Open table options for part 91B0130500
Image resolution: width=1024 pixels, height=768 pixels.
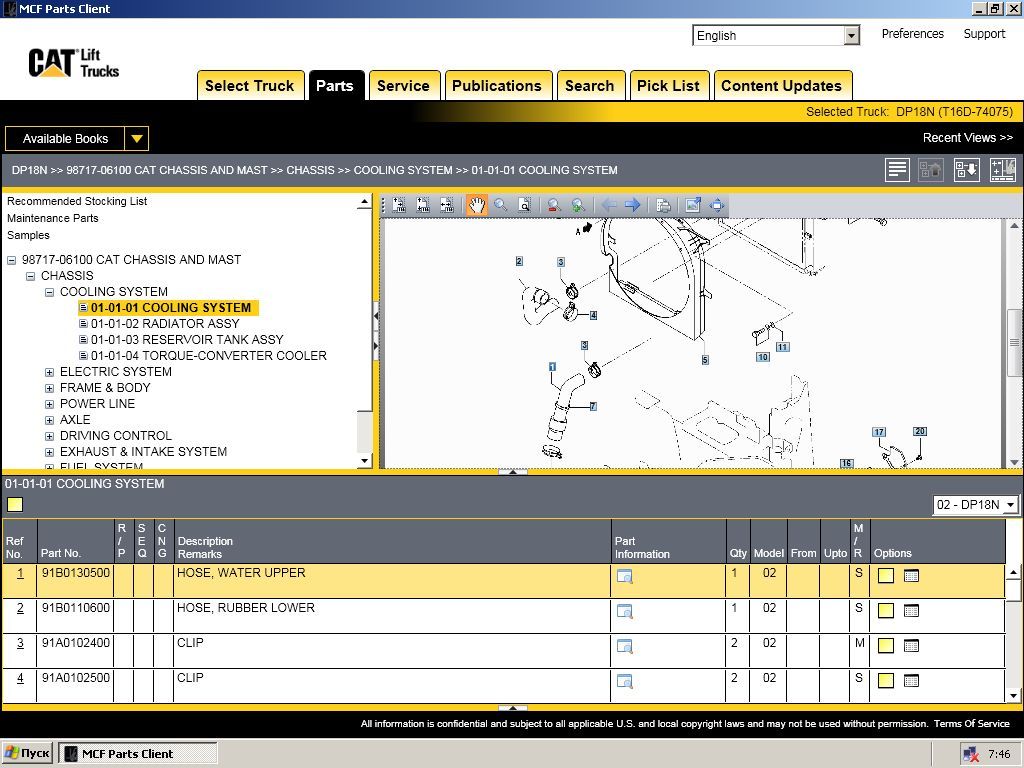pyautogui.click(x=911, y=576)
